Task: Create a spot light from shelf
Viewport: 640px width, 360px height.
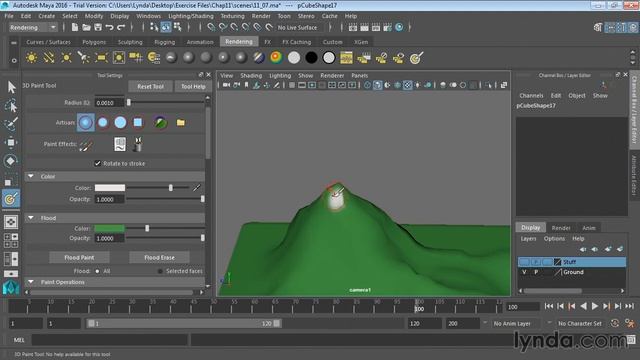Action: [84, 58]
